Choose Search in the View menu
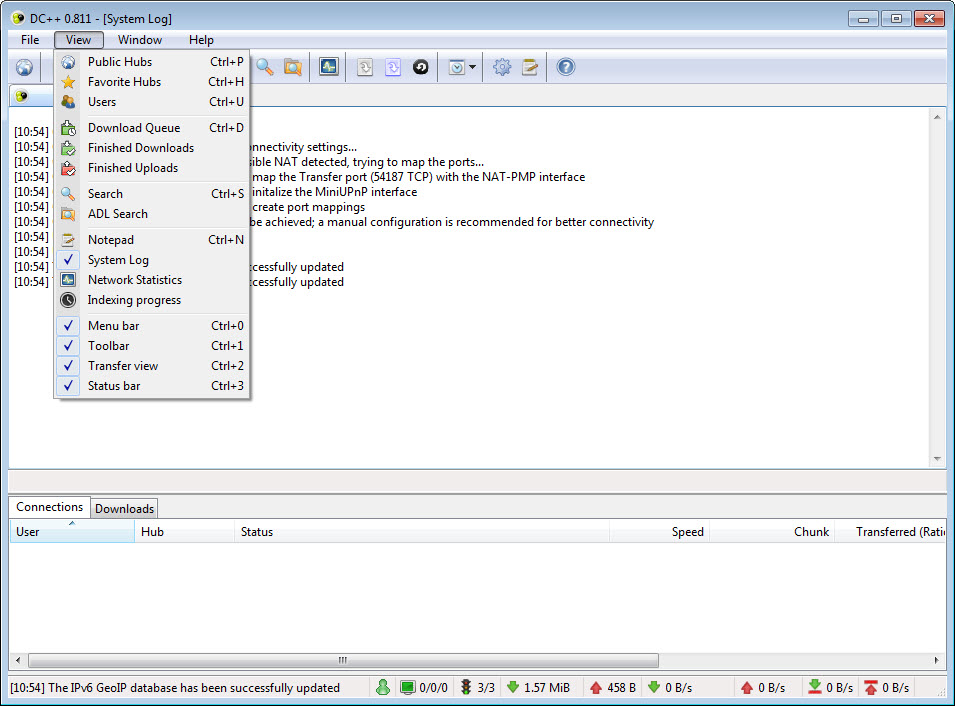955x706 pixels. (152, 194)
